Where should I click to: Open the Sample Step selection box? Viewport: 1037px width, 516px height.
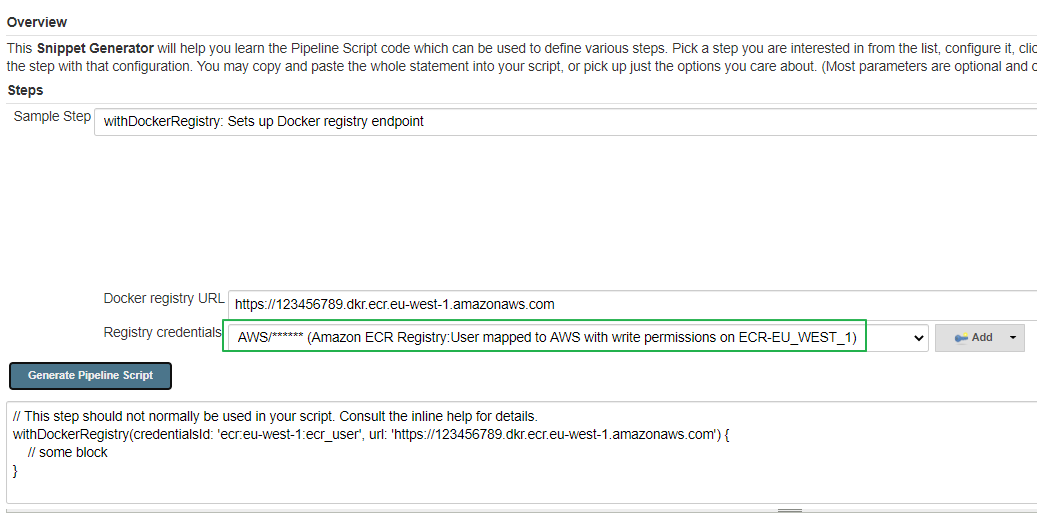[x=565, y=122]
